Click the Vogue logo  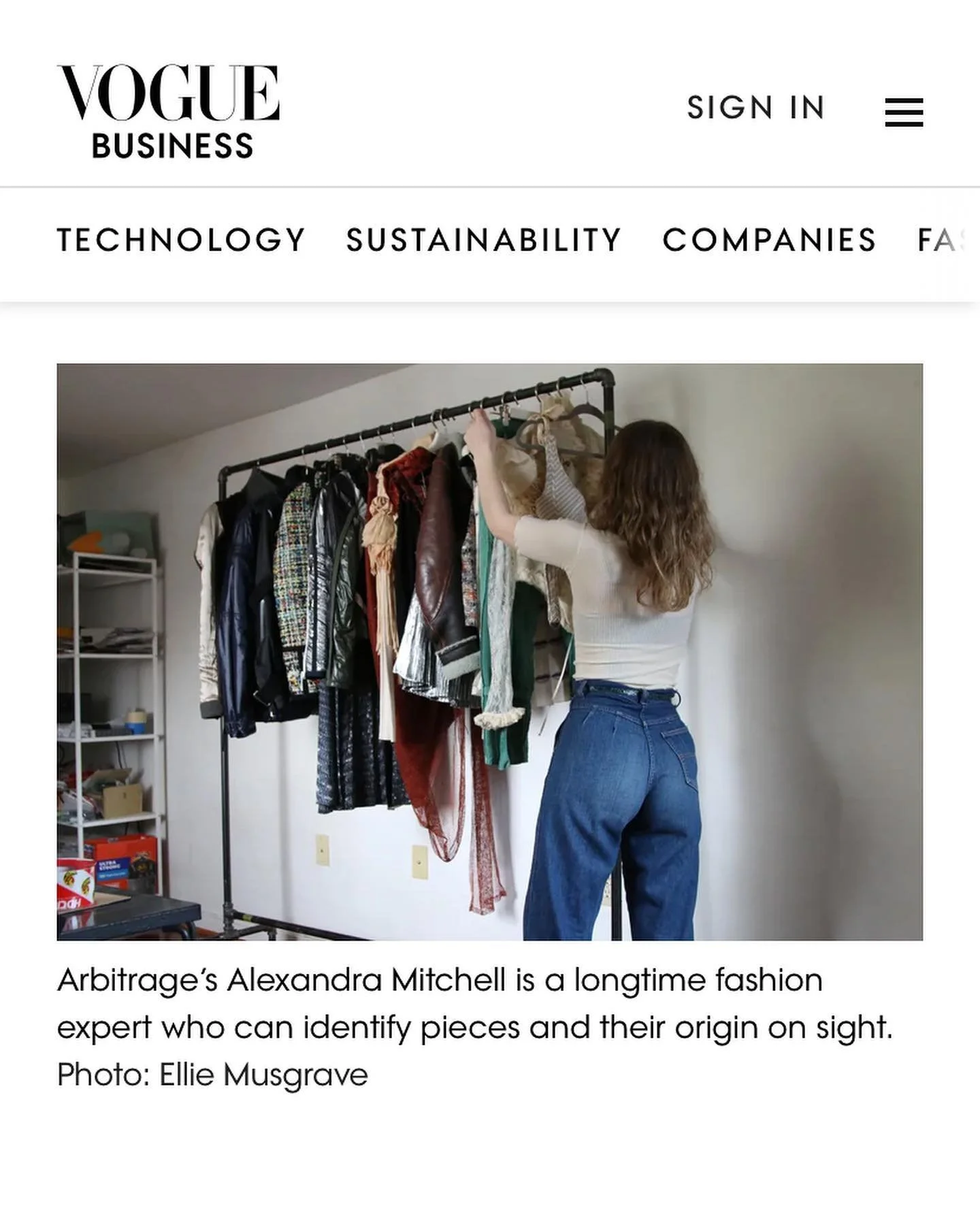coord(168,93)
